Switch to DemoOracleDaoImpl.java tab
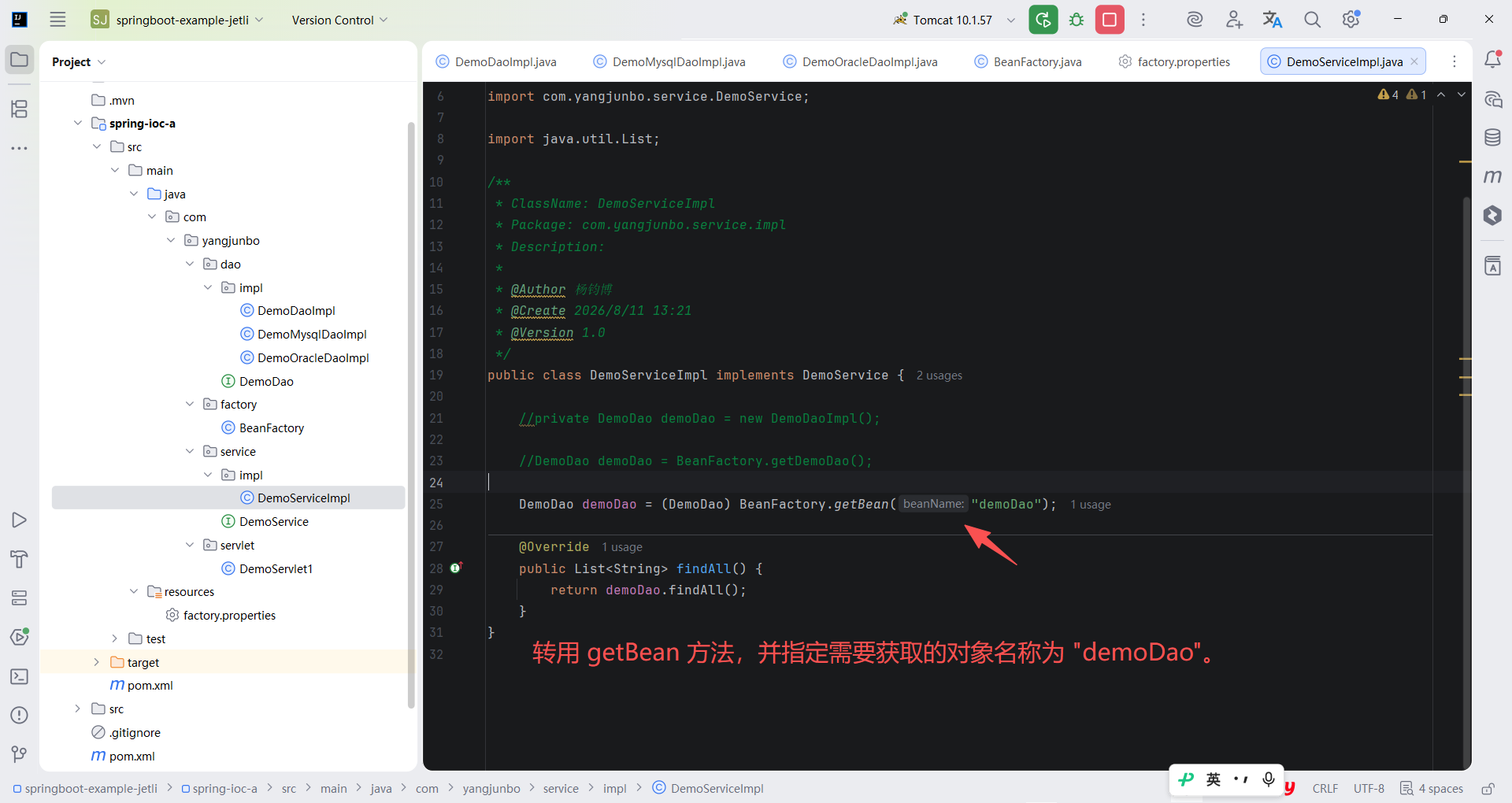1512x803 pixels. coord(860,61)
